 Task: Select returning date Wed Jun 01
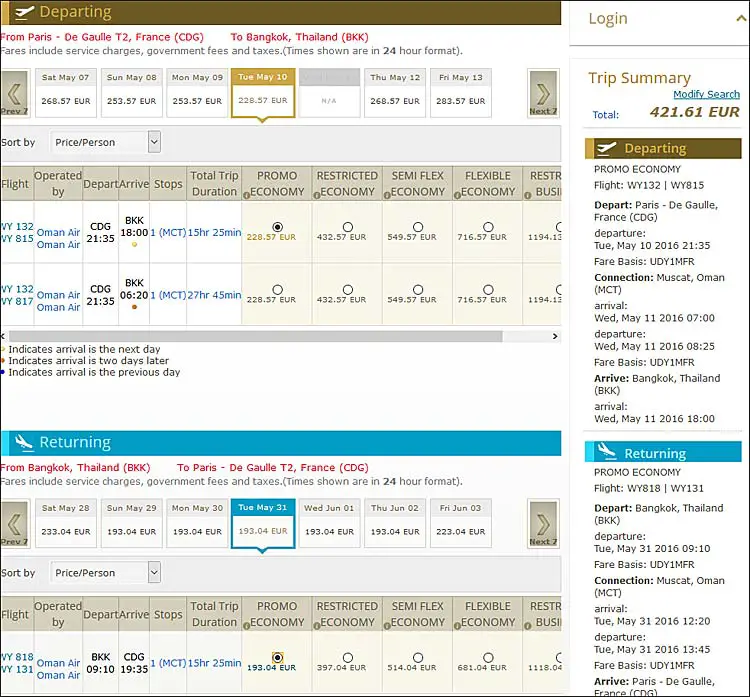(x=329, y=520)
